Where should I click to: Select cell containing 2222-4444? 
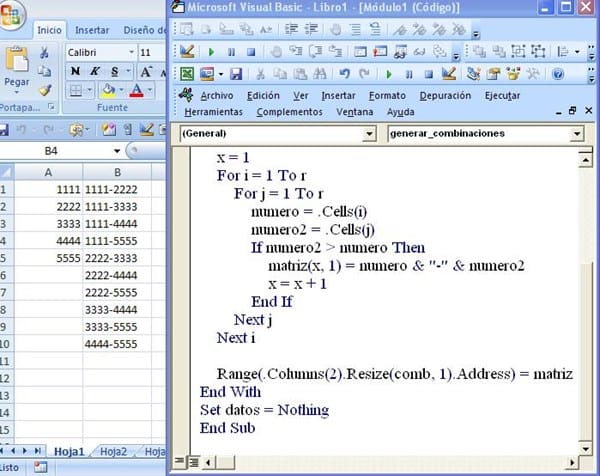[x=117, y=275]
